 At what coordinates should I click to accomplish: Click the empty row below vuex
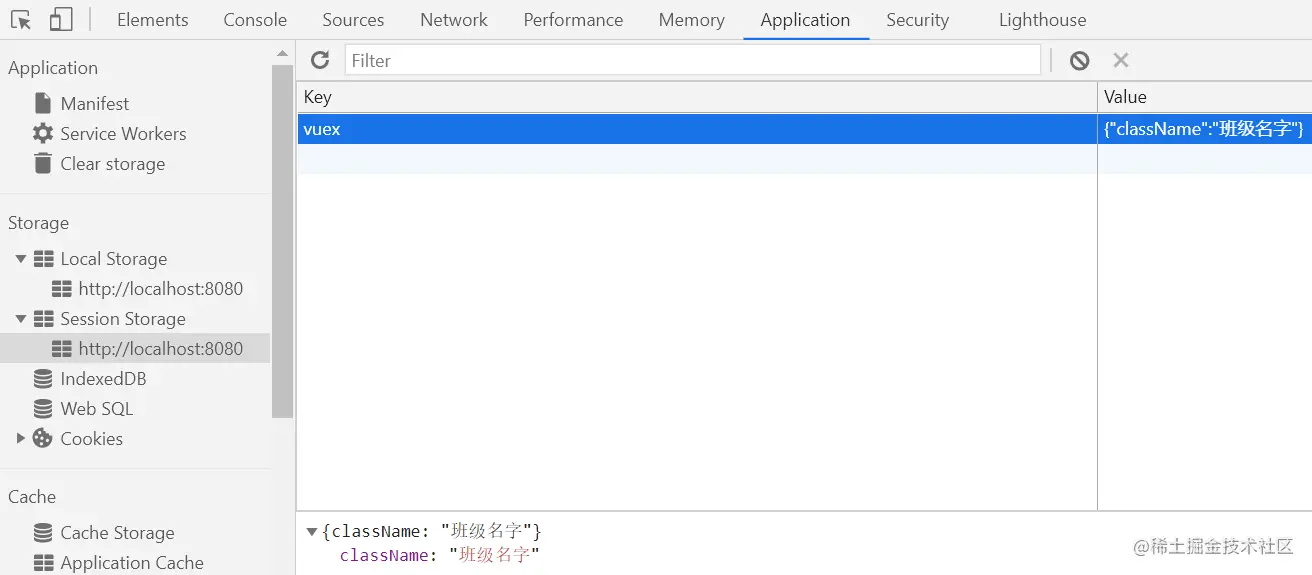(804, 159)
